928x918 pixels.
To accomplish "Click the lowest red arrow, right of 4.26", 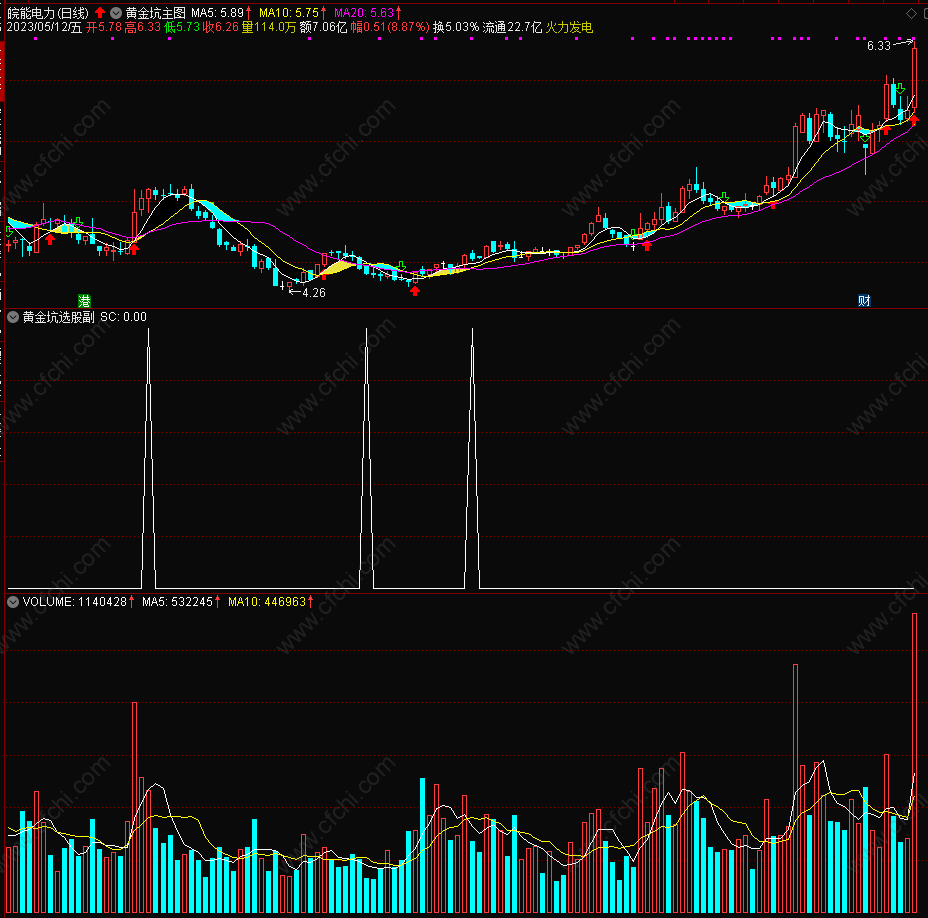I will pos(415,290).
